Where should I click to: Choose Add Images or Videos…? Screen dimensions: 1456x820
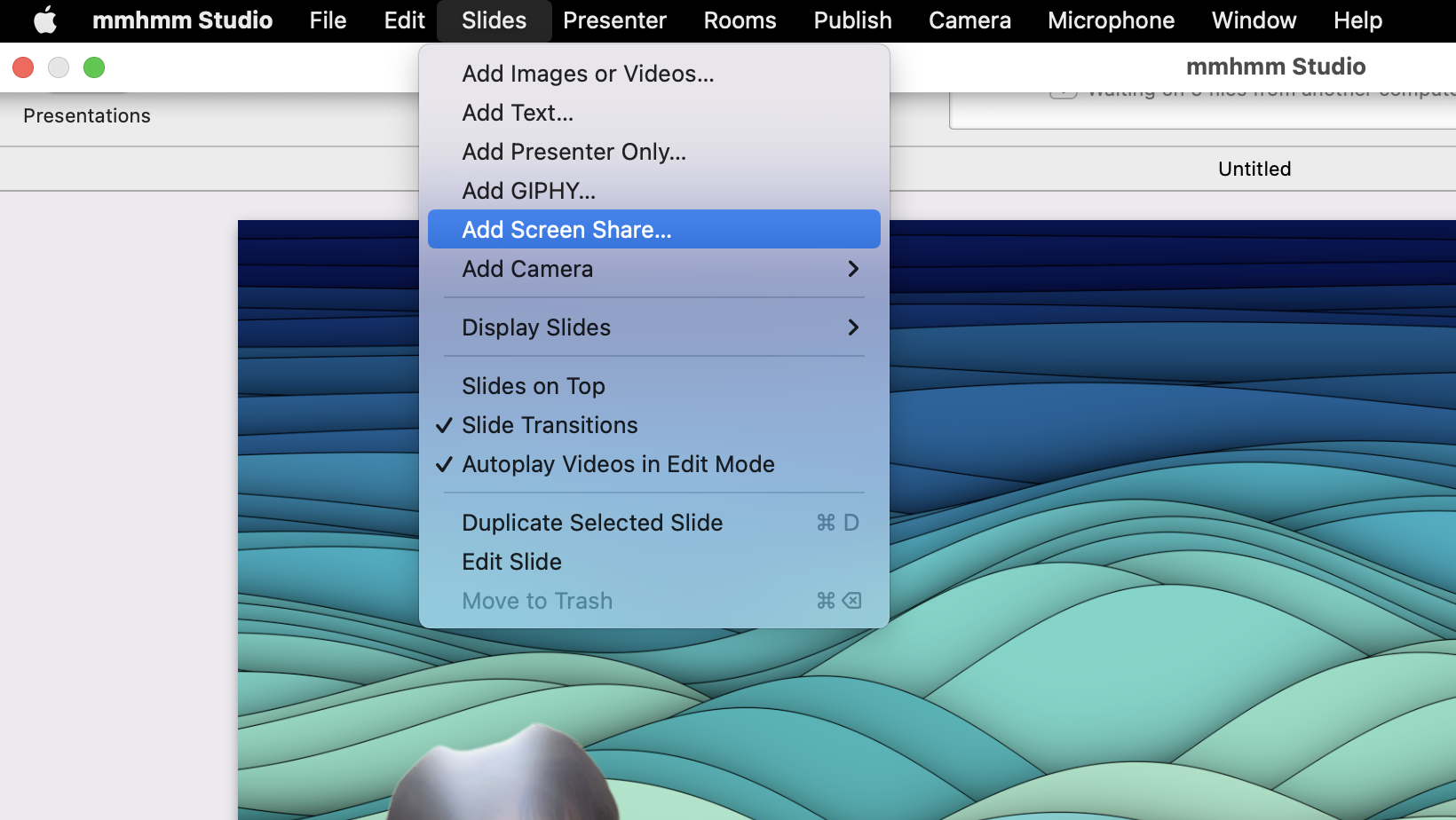pyautogui.click(x=654, y=74)
